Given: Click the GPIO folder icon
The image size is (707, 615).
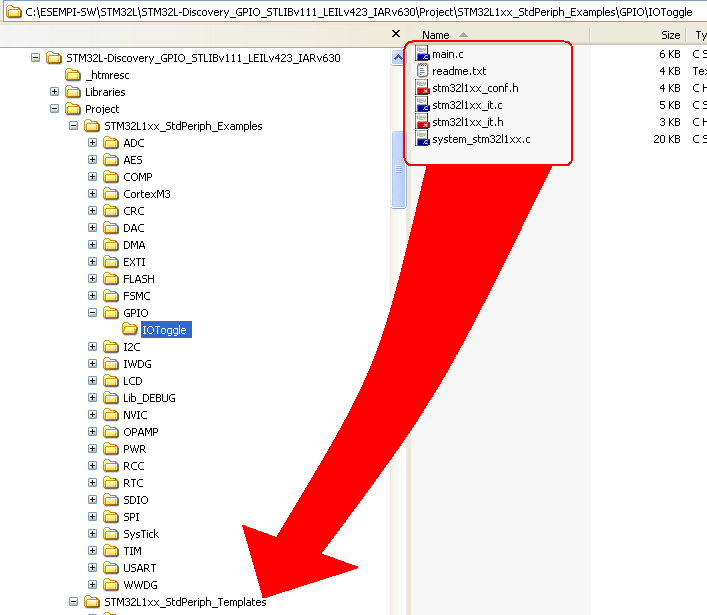Looking at the screenshot, I should click(110, 312).
